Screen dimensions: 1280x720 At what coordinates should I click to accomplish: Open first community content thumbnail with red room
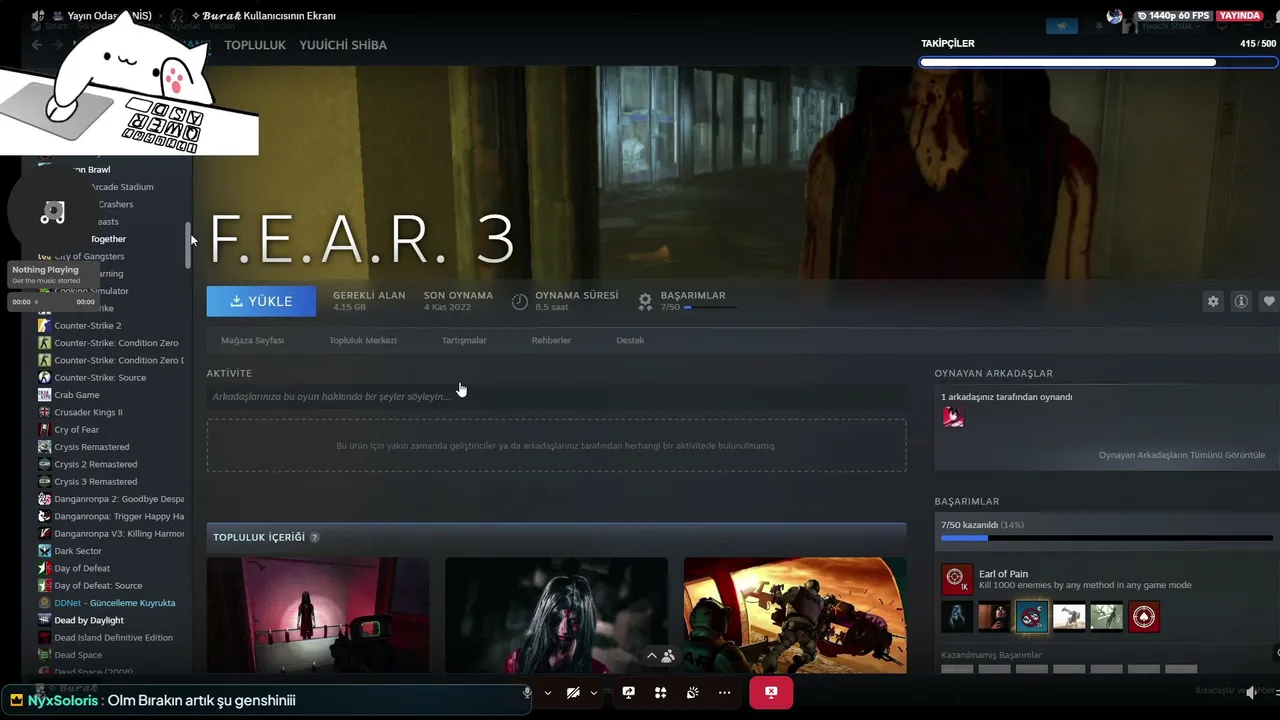[x=318, y=615]
